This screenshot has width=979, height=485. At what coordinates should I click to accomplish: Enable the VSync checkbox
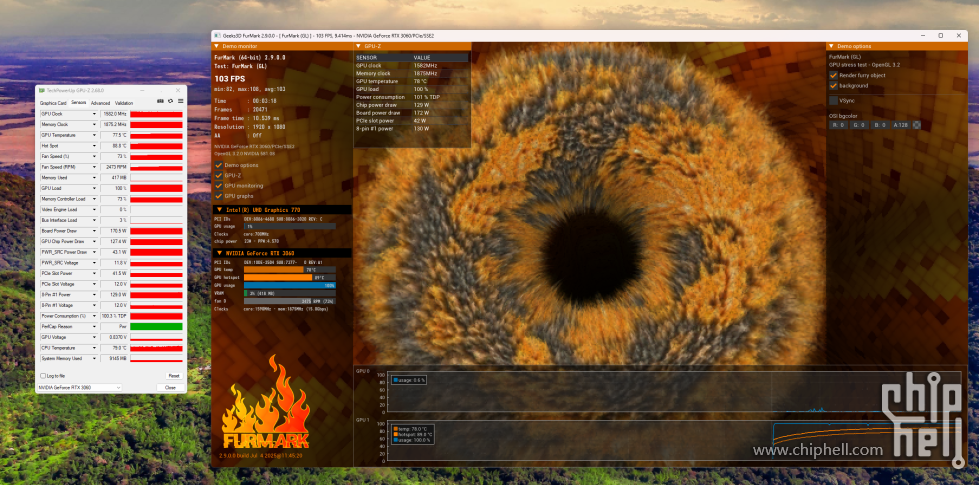pyautogui.click(x=834, y=100)
